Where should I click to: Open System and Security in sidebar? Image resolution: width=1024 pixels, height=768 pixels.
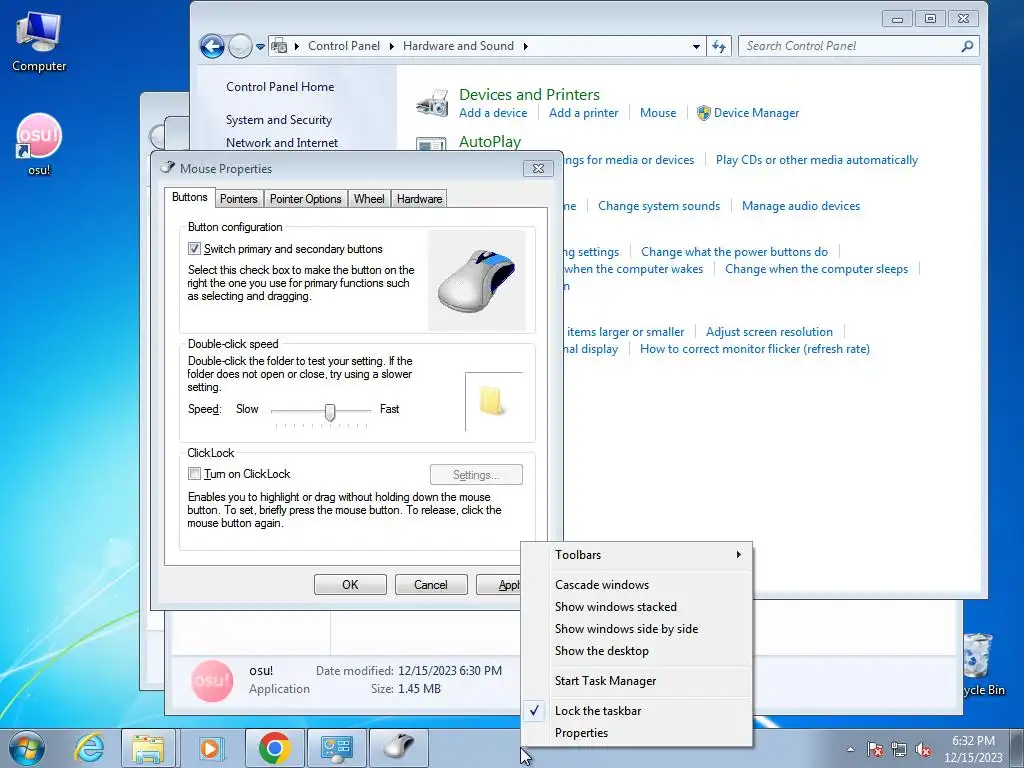pyautogui.click(x=279, y=120)
